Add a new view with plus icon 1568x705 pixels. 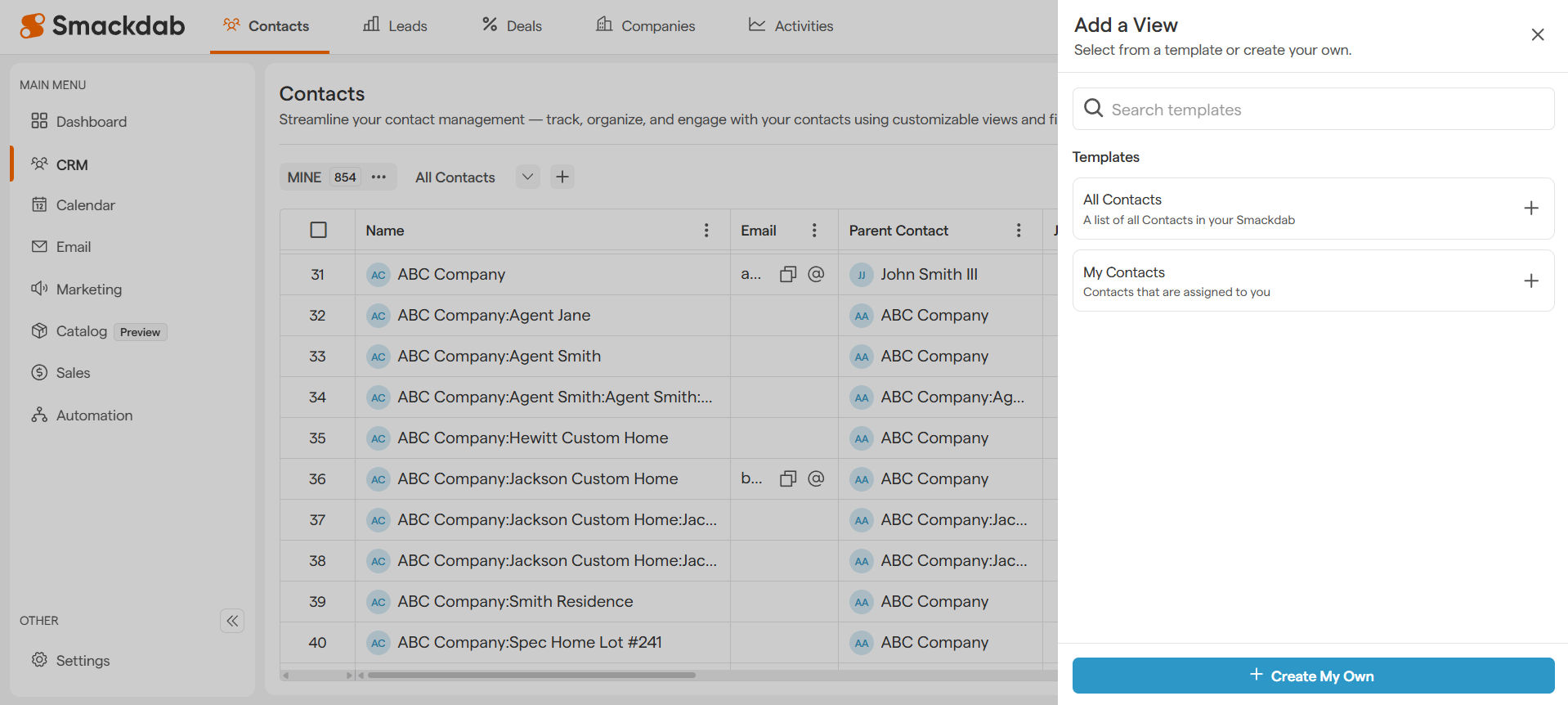click(x=562, y=177)
